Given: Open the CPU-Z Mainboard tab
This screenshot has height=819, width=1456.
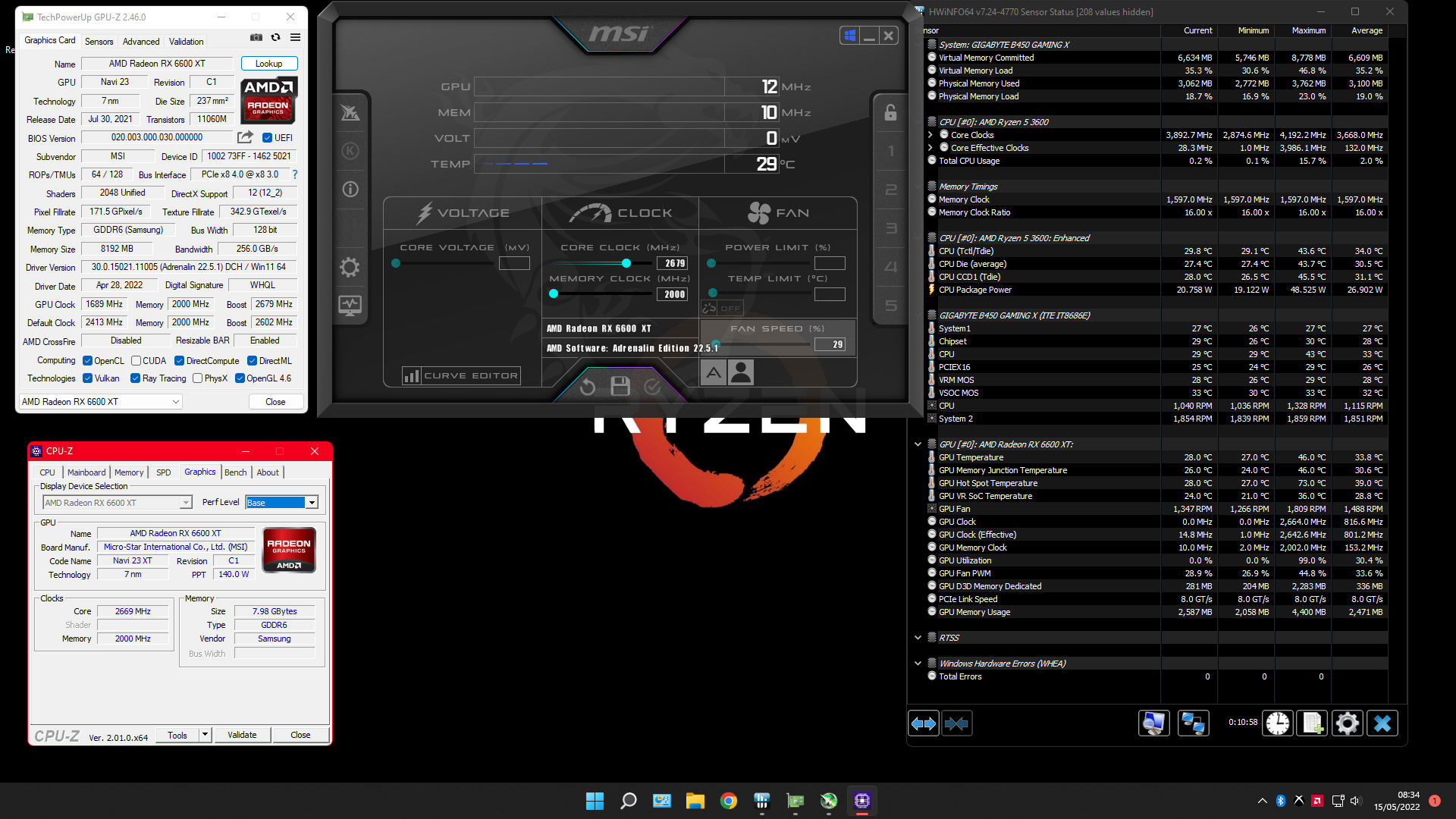Looking at the screenshot, I should [x=86, y=472].
